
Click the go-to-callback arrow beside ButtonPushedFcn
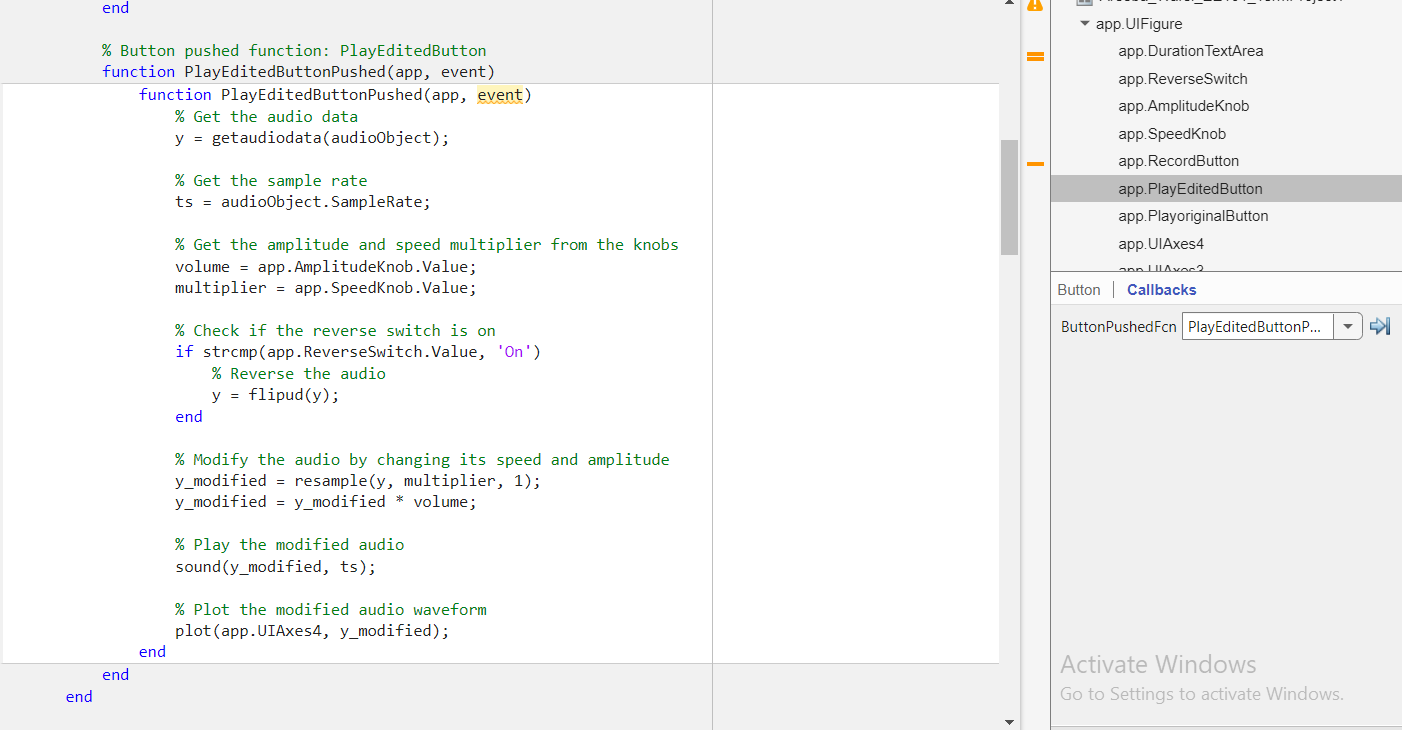(1380, 325)
